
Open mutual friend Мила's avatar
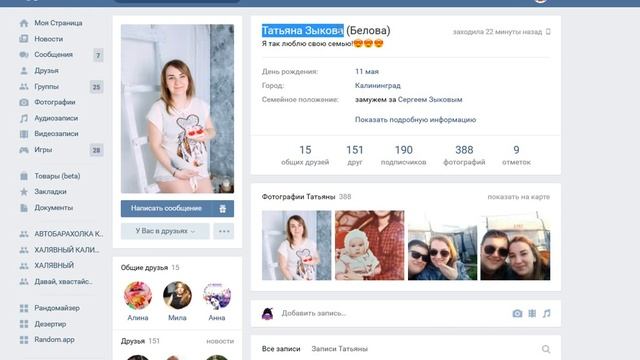(177, 295)
